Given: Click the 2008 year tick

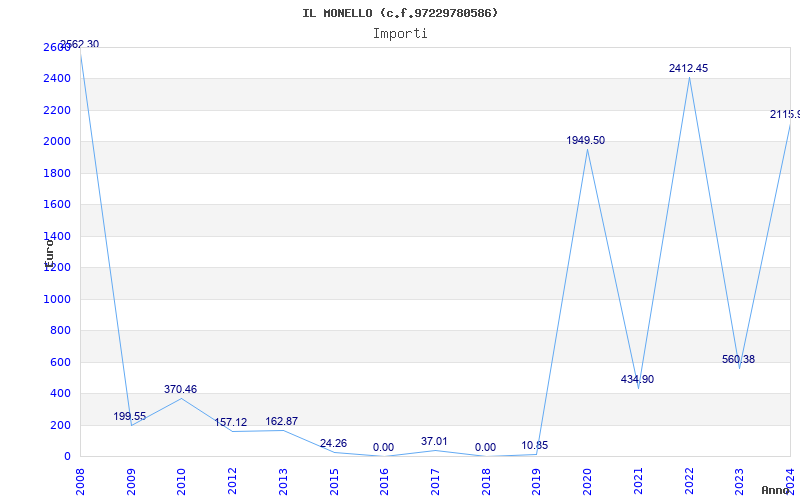Looking at the screenshot, I should tap(80, 481).
